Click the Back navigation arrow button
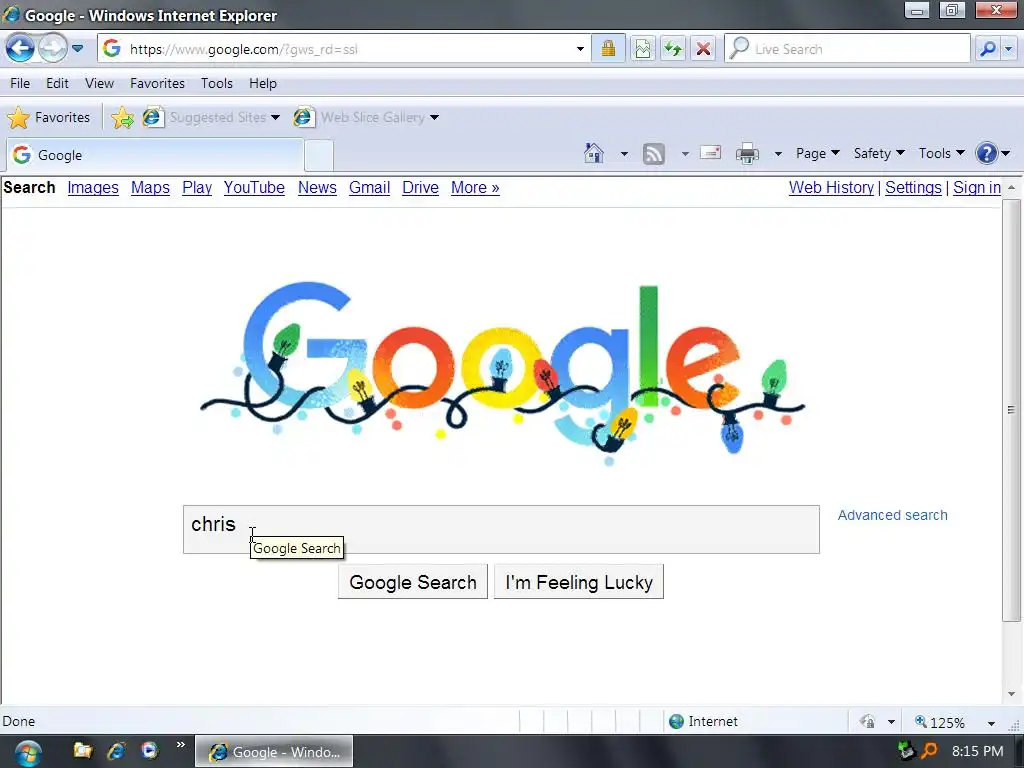This screenshot has height=768, width=1024. click(x=20, y=48)
